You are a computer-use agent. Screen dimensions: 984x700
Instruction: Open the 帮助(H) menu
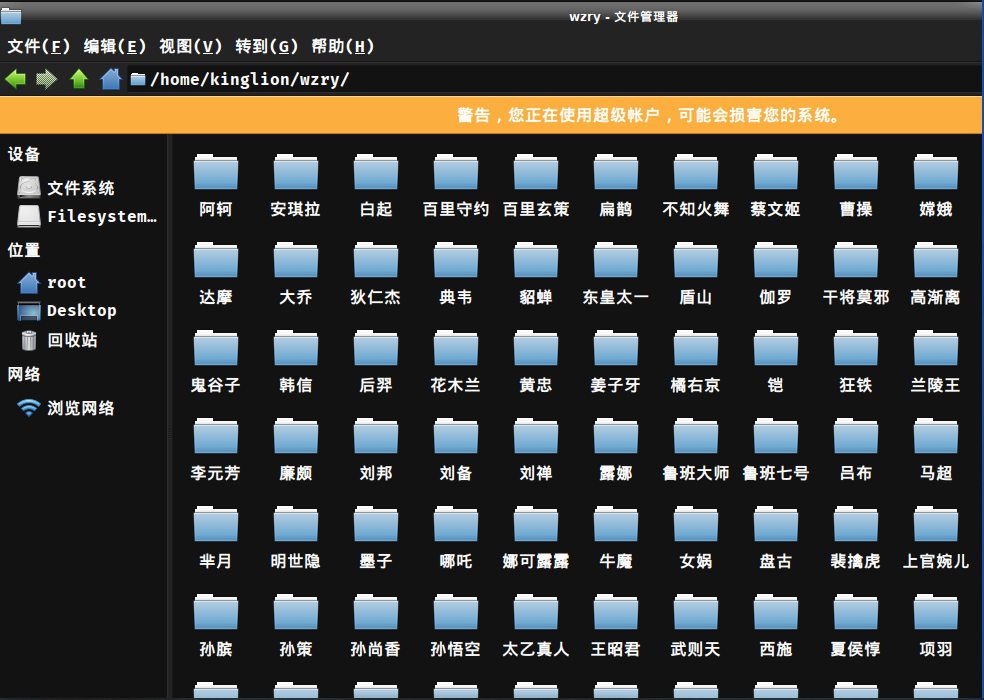(343, 46)
